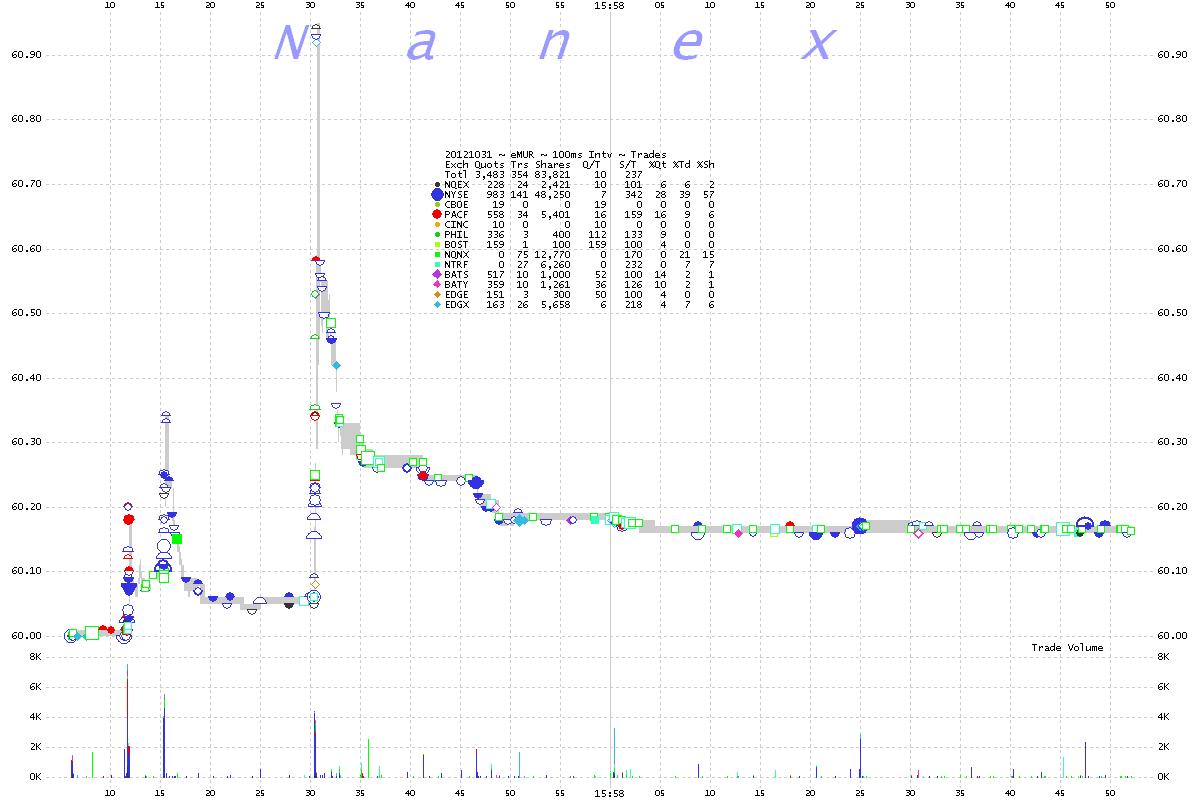Viewport: 1200px width, 800px height.
Task: Click the 'CBOE' exchange label
Action: pyautogui.click(x=457, y=205)
